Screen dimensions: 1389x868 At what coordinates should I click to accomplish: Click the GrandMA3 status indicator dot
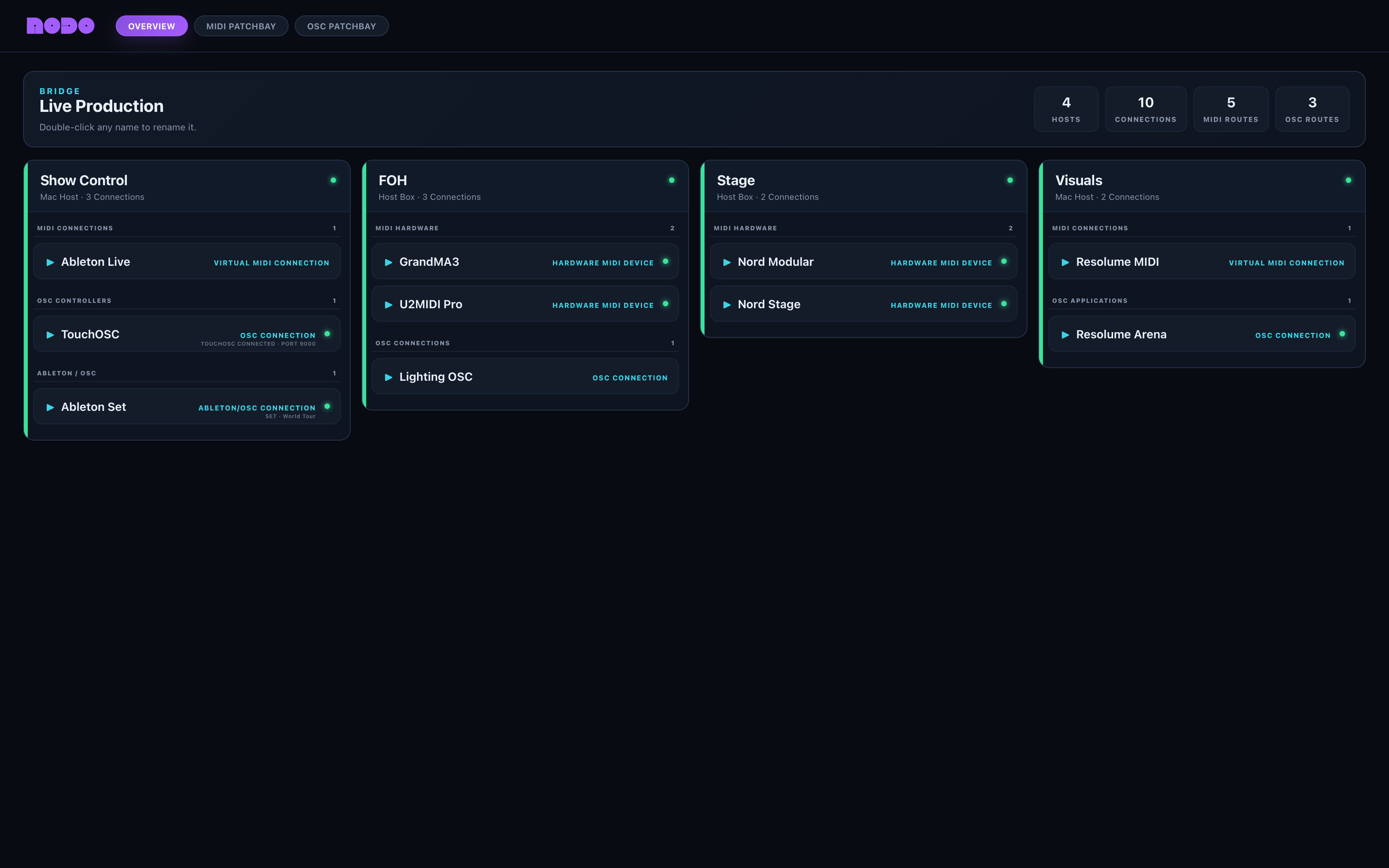pos(666,261)
